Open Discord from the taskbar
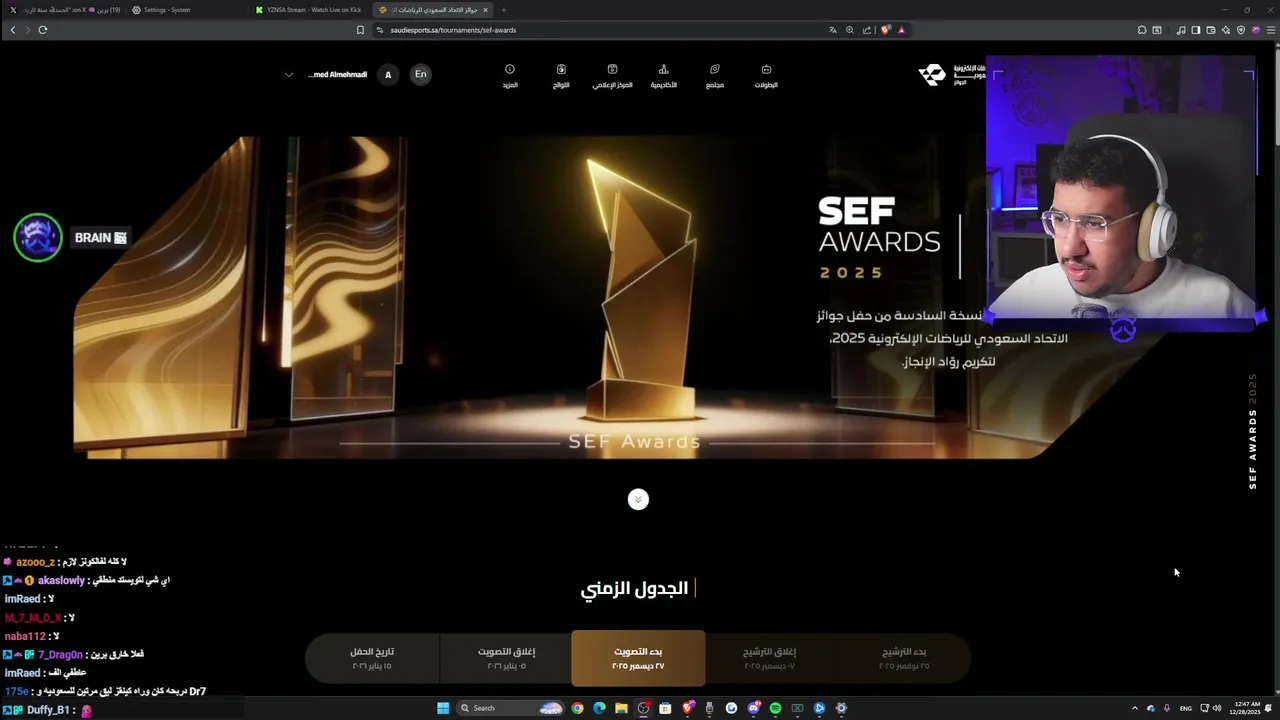Screen dimensions: 1280x720 753,708
